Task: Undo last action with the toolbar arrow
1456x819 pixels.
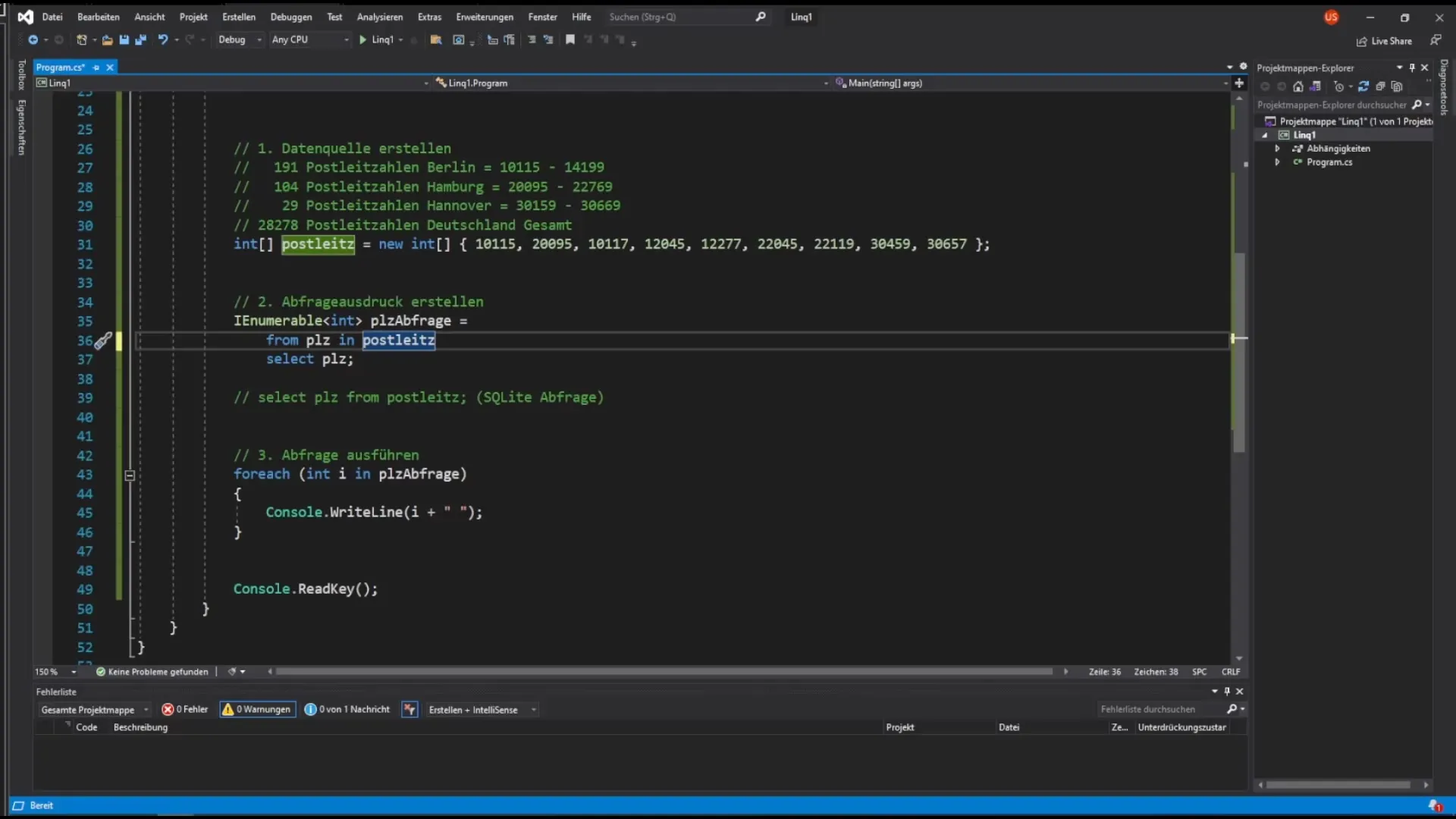Action: 162,39
